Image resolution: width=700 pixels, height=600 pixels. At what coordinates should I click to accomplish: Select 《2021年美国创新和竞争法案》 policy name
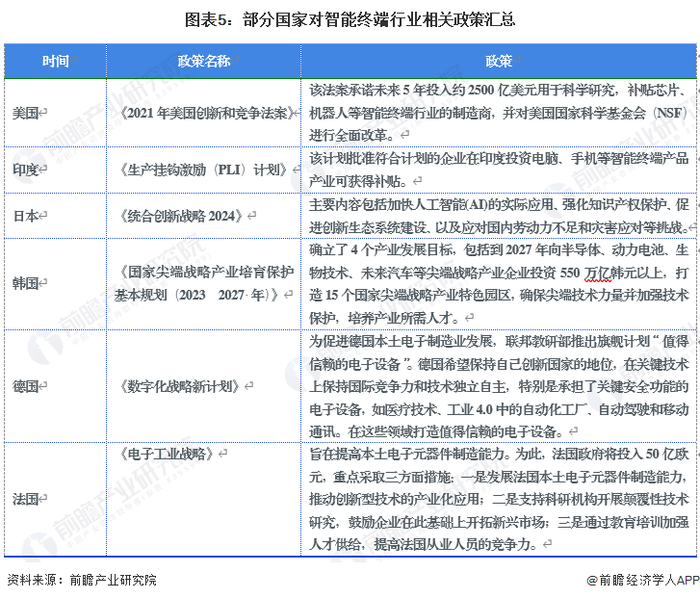[207, 113]
